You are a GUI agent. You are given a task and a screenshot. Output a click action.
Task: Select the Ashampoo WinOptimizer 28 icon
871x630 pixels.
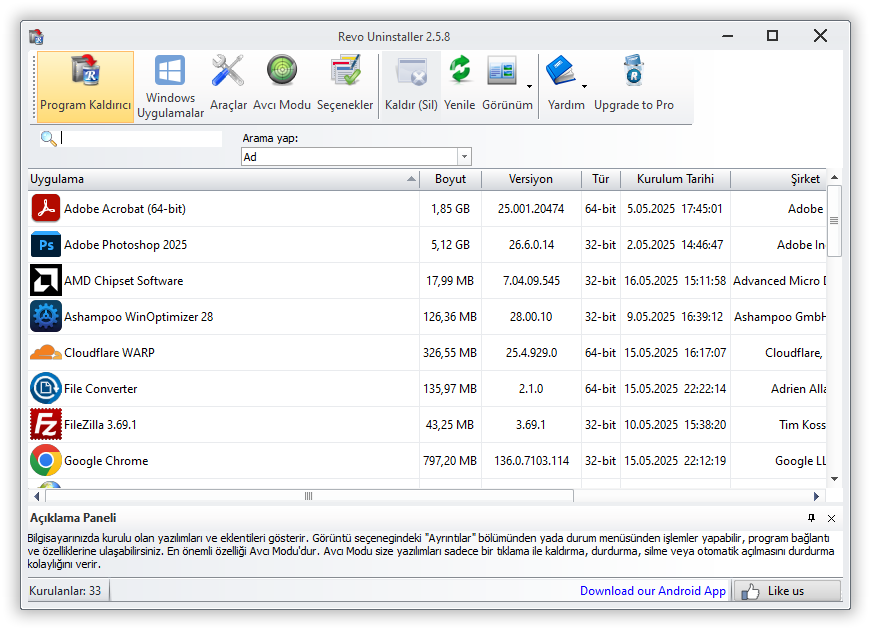tap(46, 317)
